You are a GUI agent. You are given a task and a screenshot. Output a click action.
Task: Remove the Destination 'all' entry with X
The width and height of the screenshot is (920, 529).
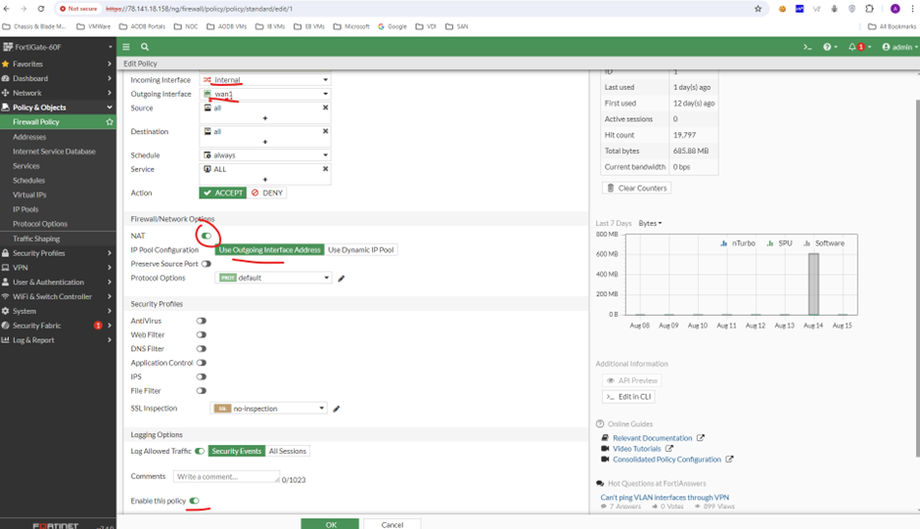click(x=325, y=131)
